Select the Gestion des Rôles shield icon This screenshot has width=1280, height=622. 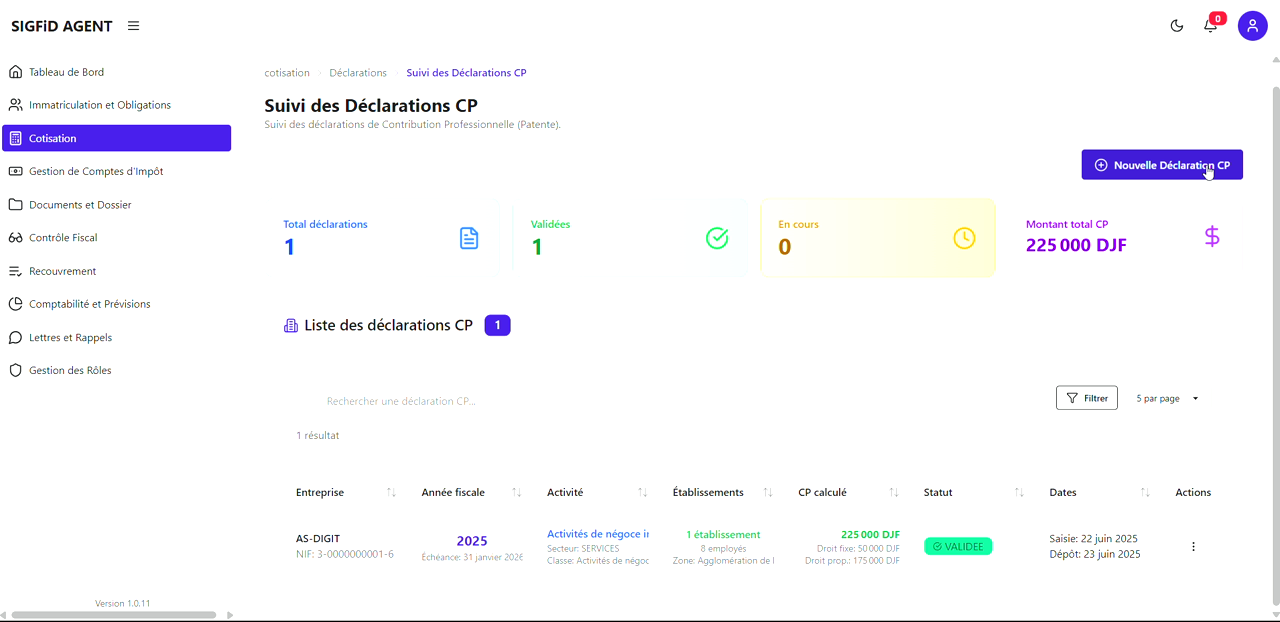[15, 370]
